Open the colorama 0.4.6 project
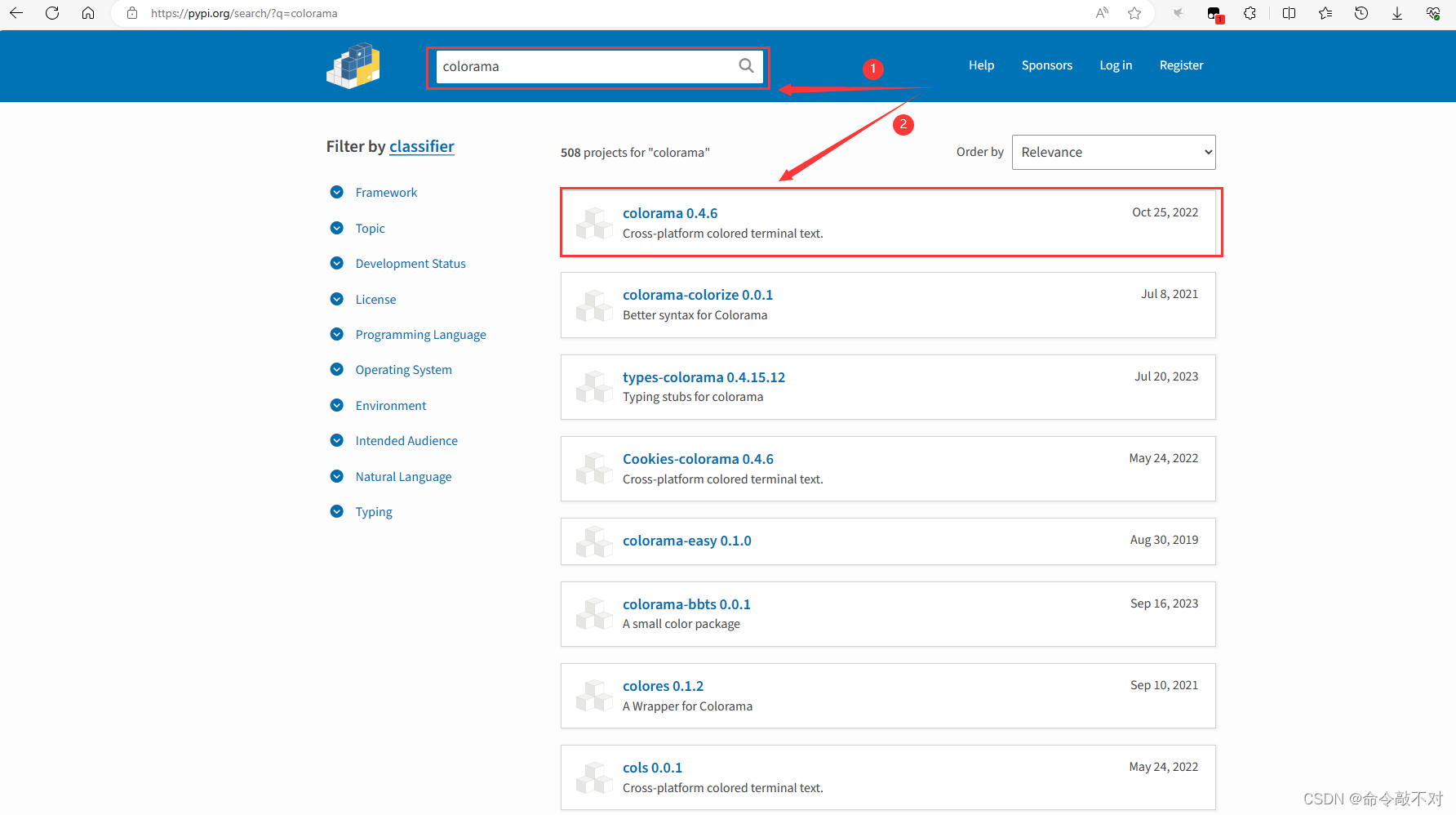Image resolution: width=1456 pixels, height=815 pixels. click(x=670, y=213)
